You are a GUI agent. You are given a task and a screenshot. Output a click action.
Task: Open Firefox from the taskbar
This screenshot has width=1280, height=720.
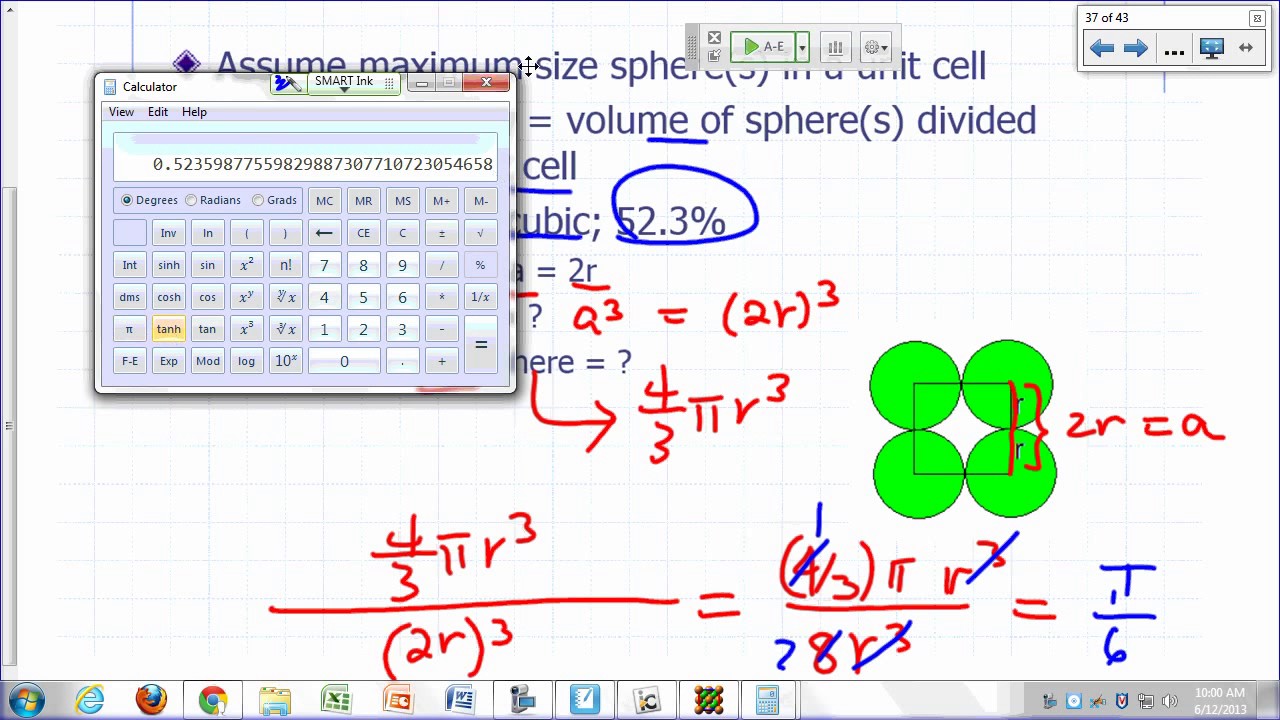152,700
